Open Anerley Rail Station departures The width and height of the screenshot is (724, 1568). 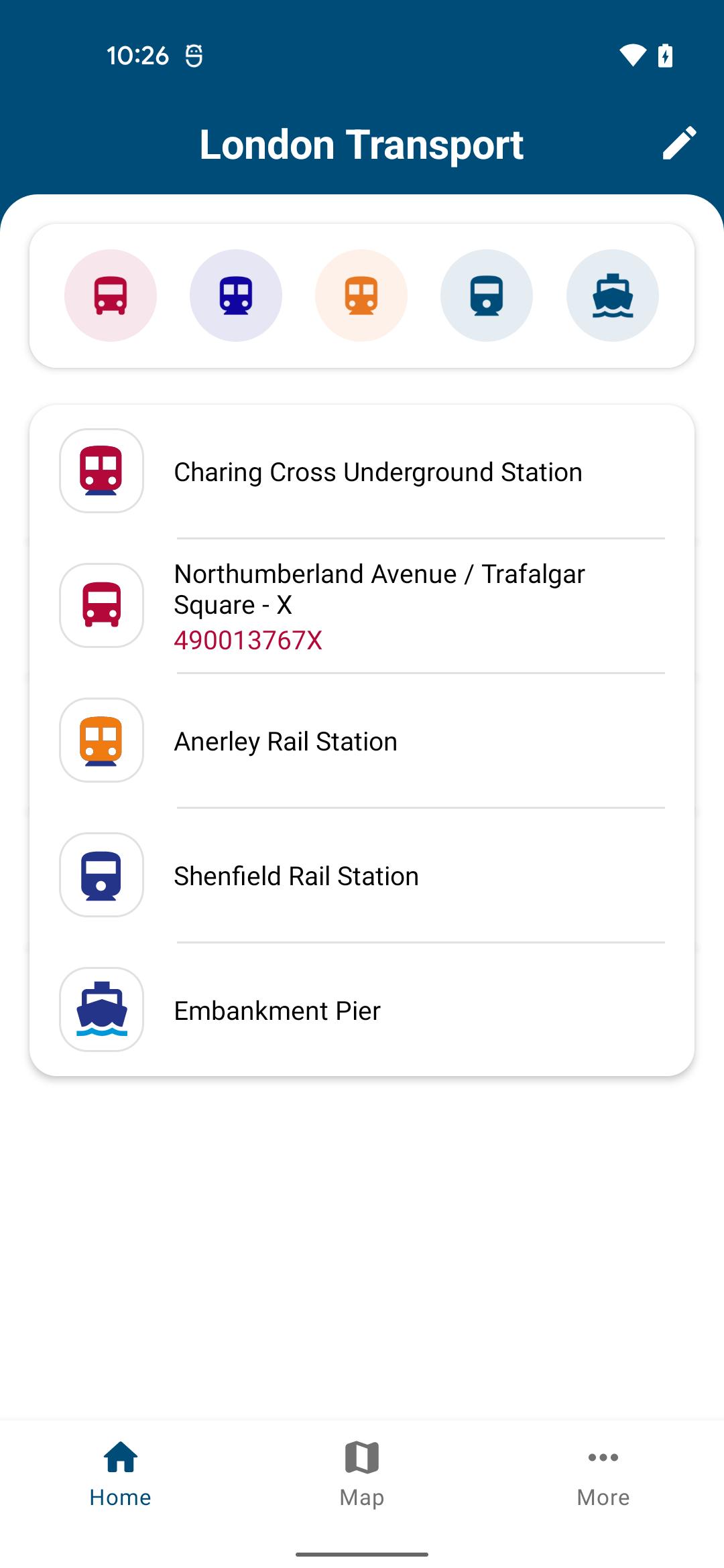click(362, 741)
